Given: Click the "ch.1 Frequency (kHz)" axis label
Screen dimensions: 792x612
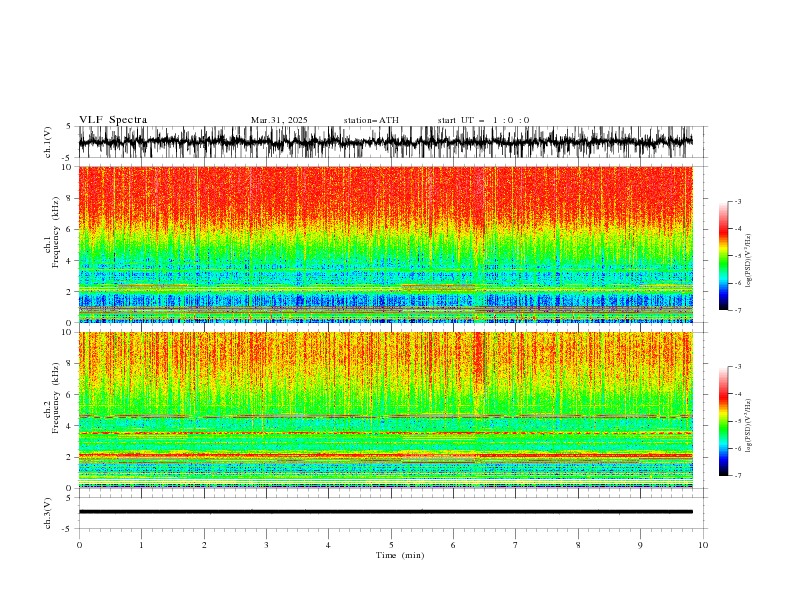Looking at the screenshot, I should [52, 232].
